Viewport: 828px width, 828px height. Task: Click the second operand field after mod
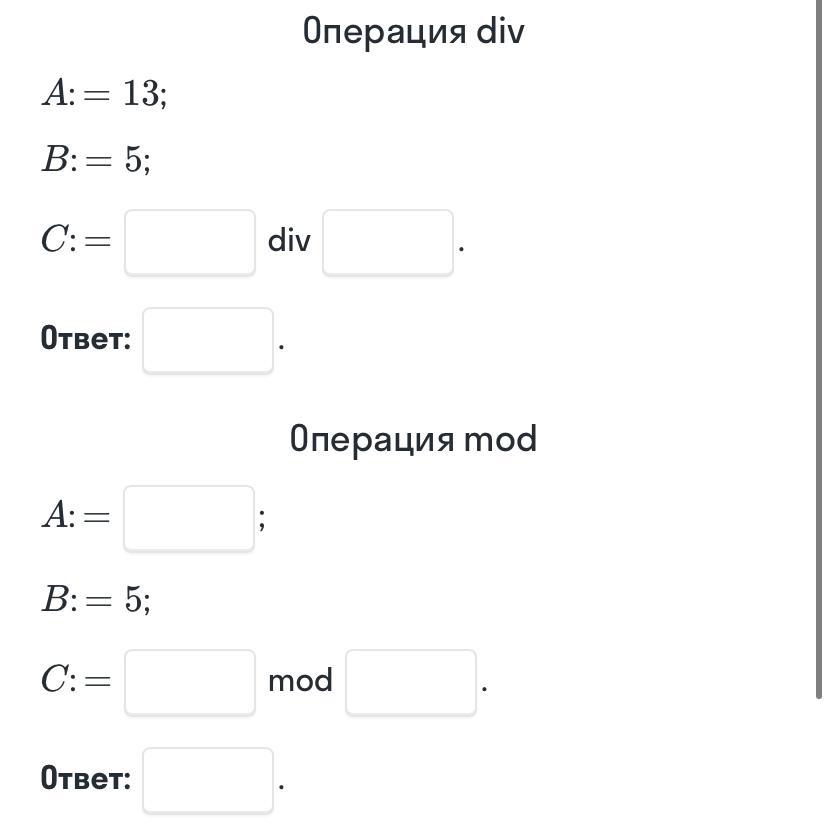coord(411,683)
